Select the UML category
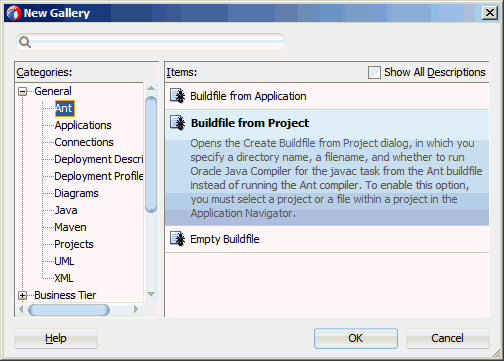 (x=64, y=261)
